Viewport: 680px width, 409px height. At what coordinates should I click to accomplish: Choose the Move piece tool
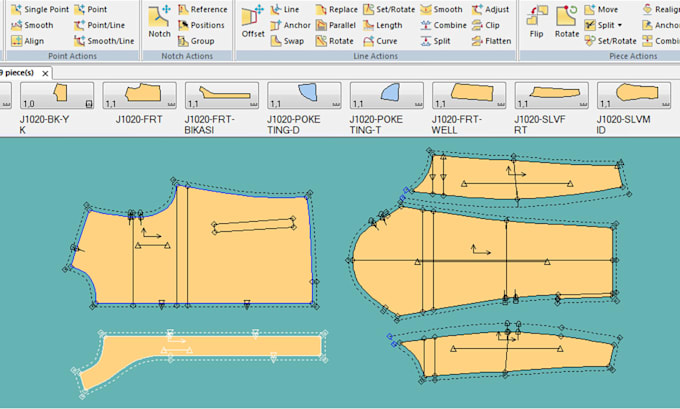(601, 9)
